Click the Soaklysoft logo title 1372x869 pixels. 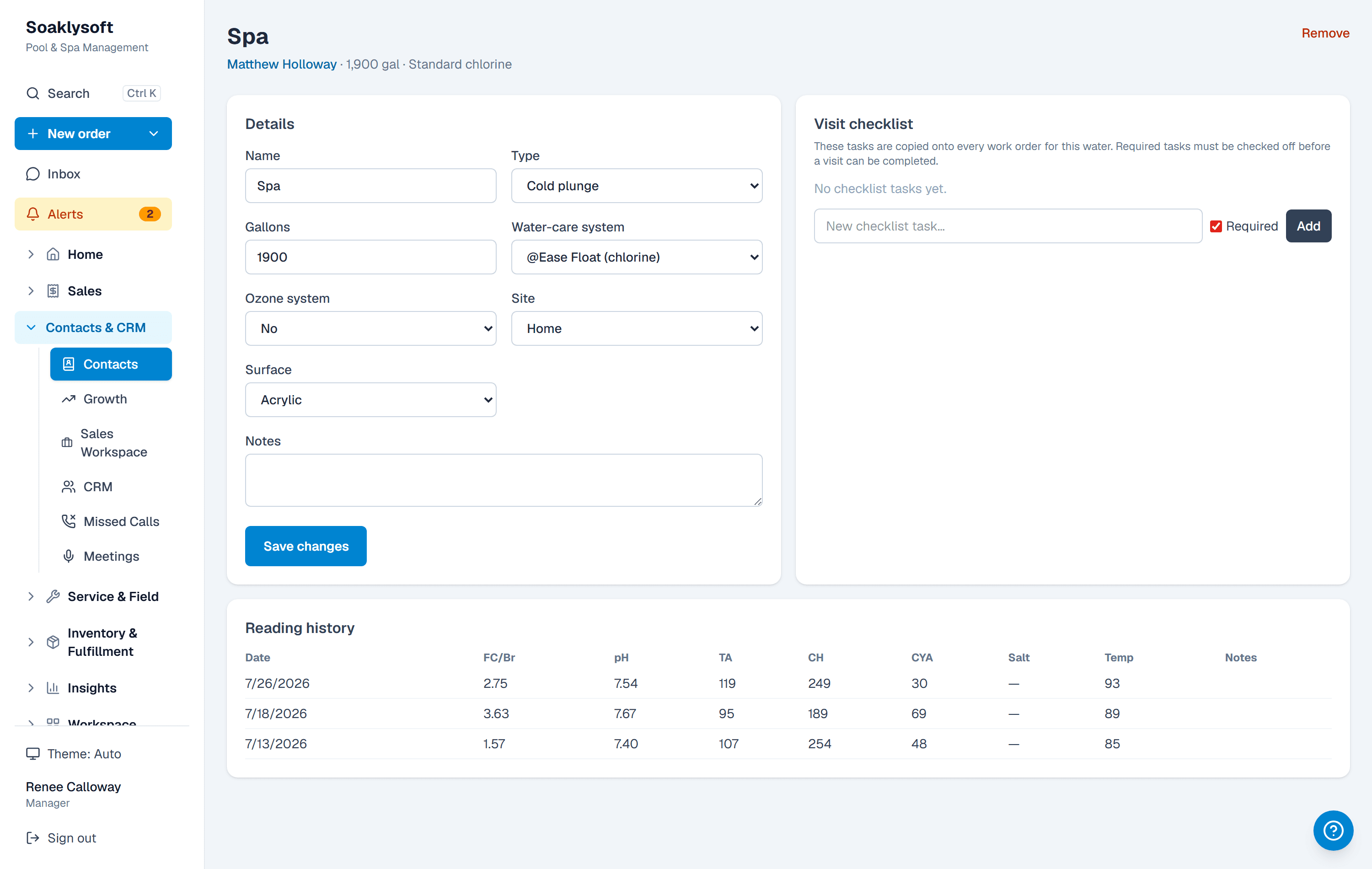point(70,27)
